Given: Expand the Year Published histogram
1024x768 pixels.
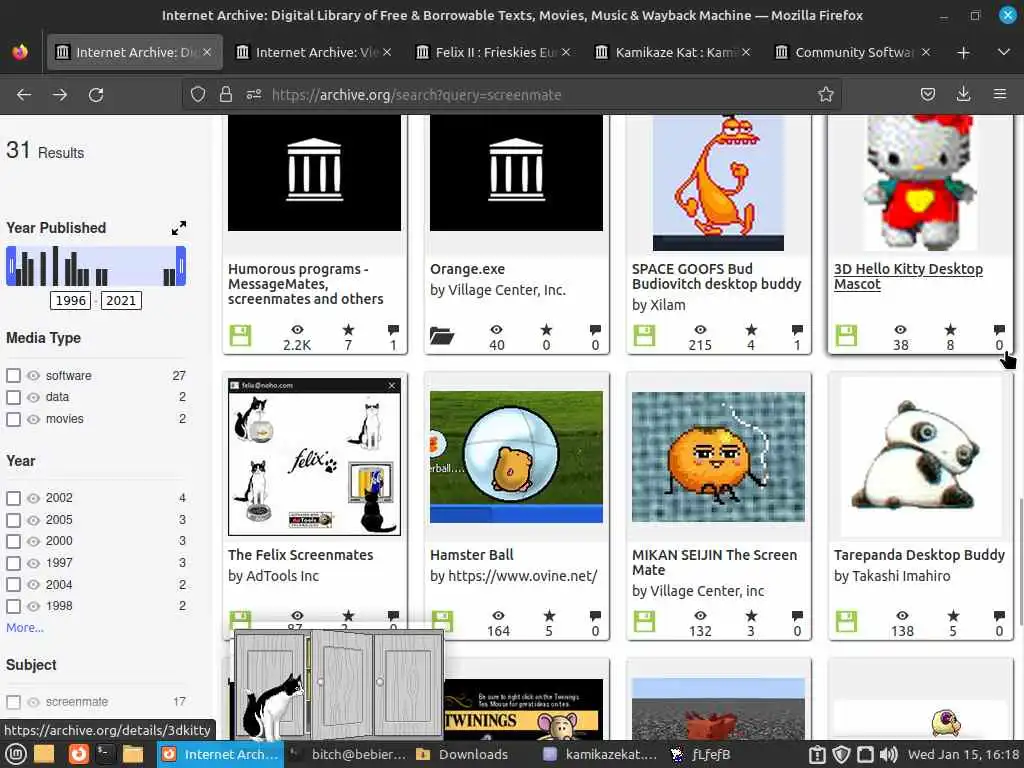Looking at the screenshot, I should [178, 228].
